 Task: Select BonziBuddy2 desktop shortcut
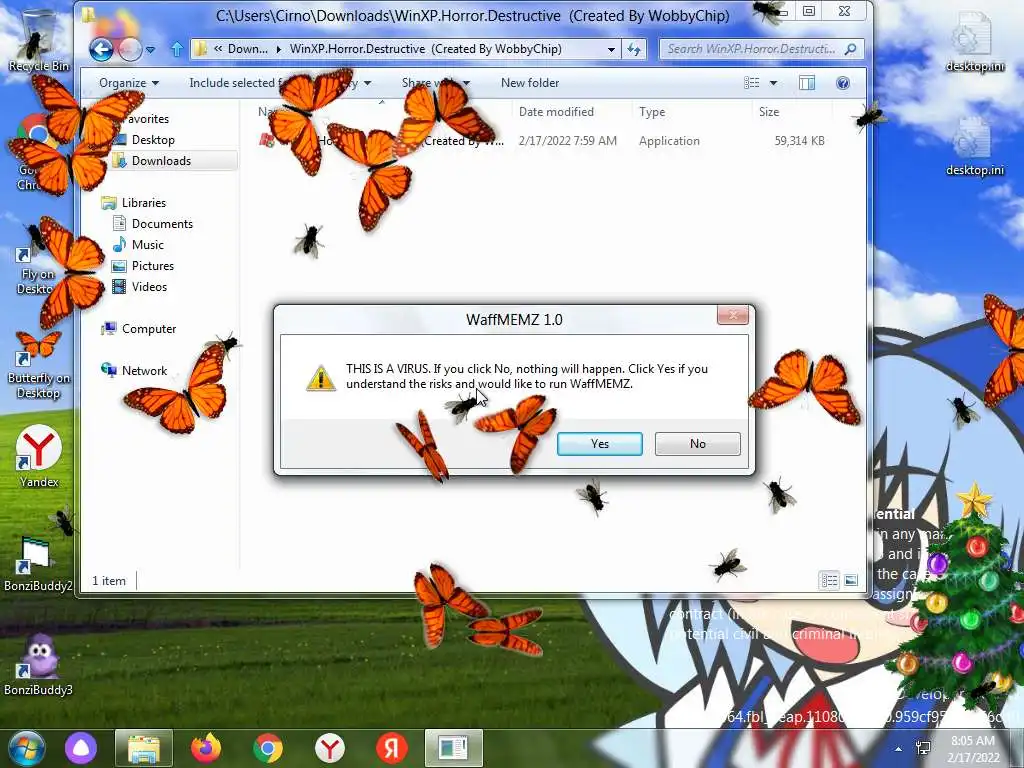[x=38, y=564]
